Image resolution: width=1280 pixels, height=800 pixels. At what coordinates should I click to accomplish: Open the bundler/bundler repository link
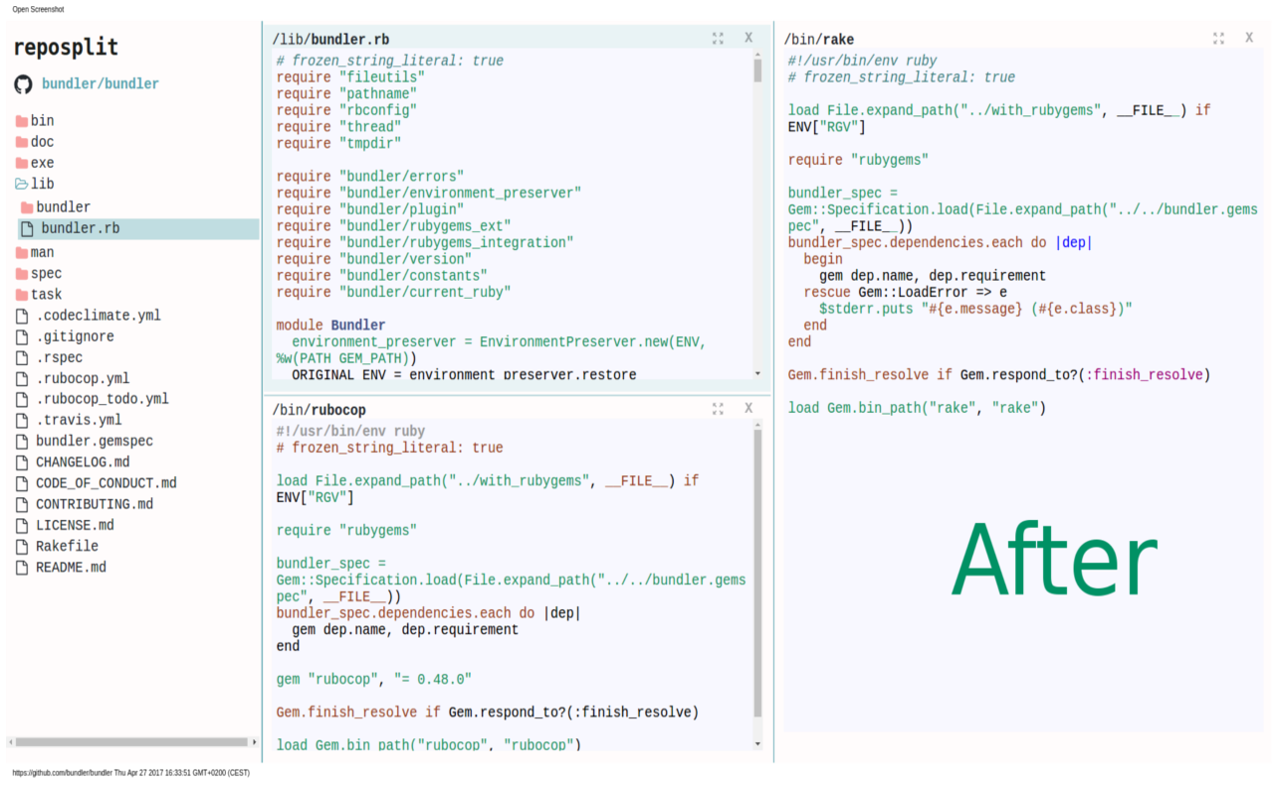(100, 84)
